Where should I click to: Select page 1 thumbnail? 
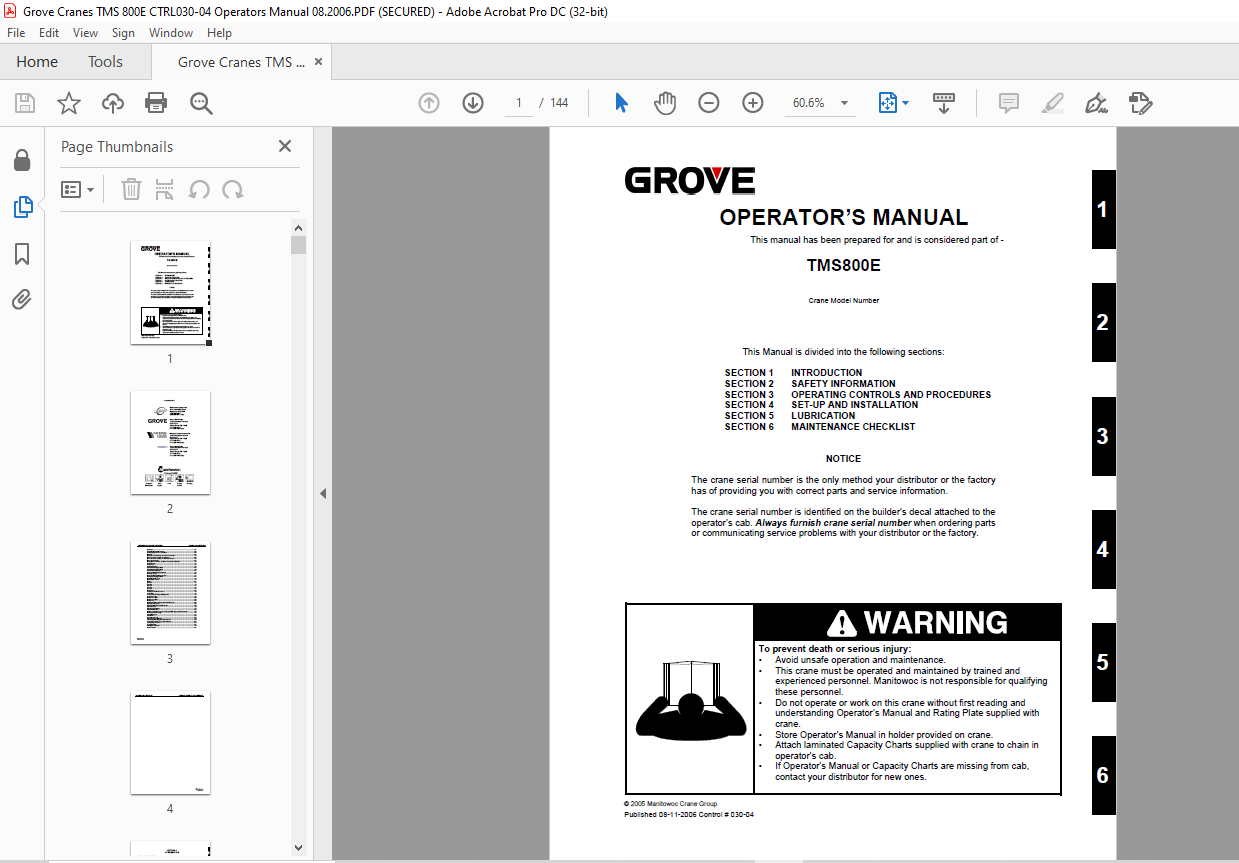[170, 292]
